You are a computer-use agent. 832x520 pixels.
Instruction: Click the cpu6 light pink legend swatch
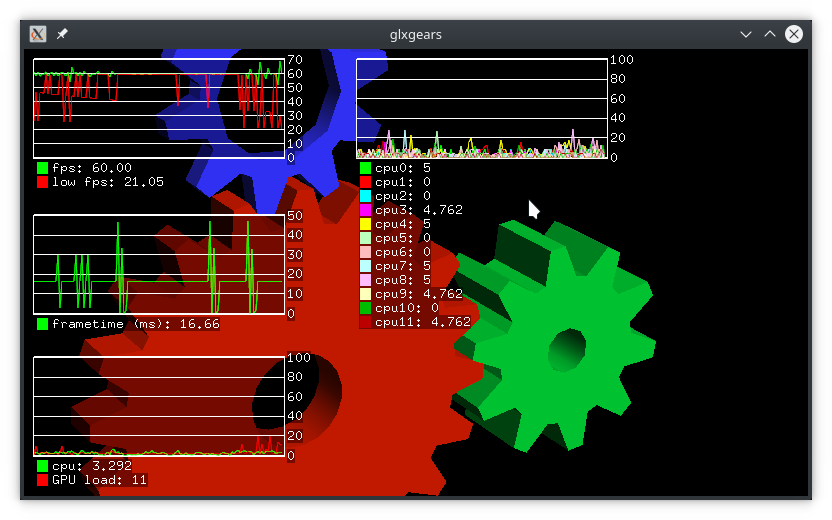366,252
